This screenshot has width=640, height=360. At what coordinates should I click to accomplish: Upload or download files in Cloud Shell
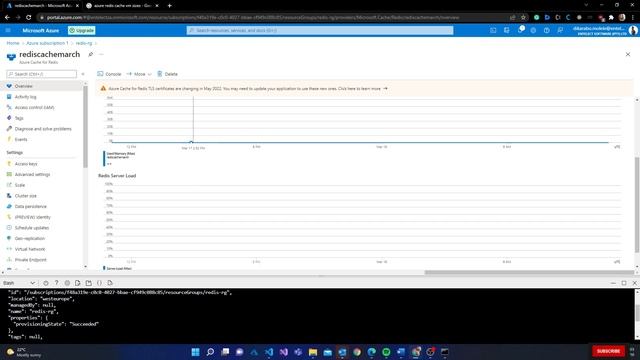tap(78, 283)
